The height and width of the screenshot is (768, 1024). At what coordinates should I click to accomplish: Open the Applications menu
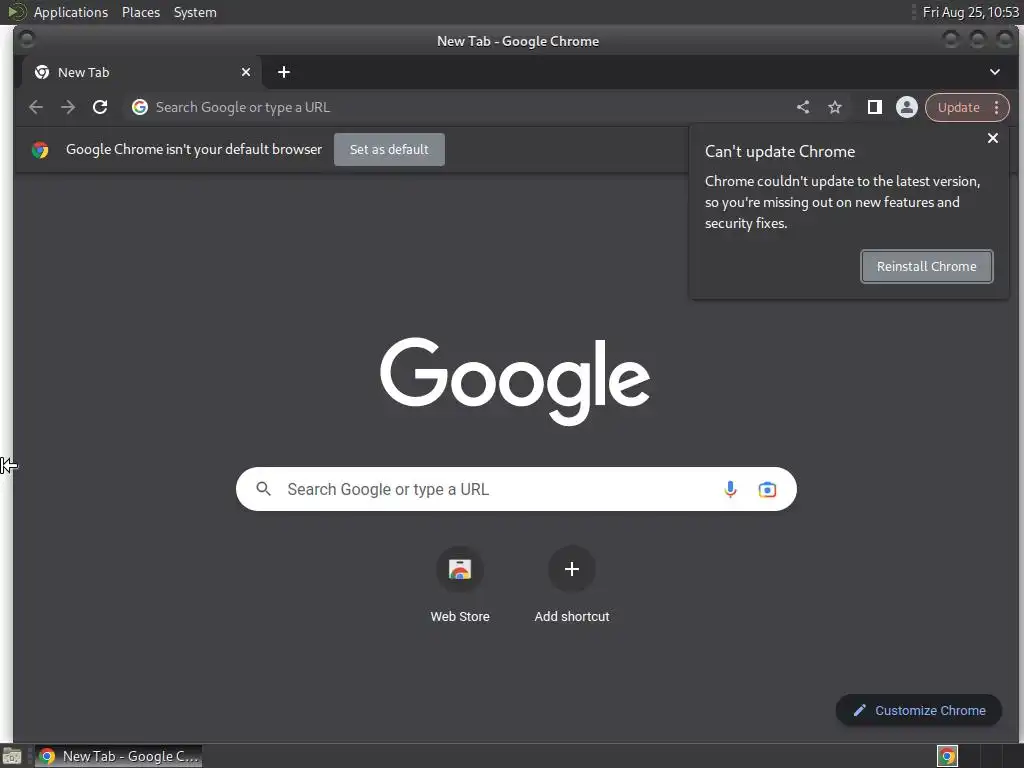click(x=71, y=12)
